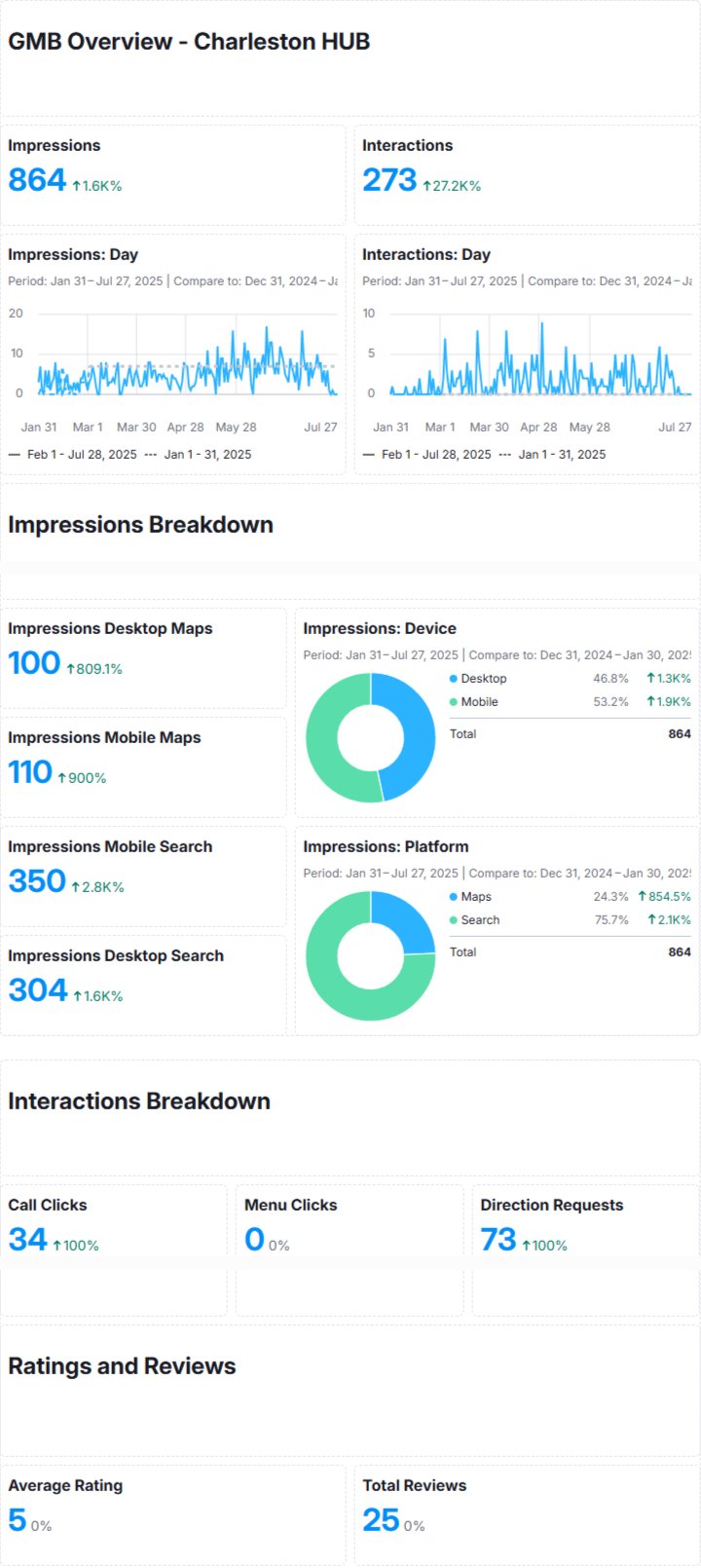This screenshot has height=1568, width=701.
Task: Click the green Mobile legend color dot
Action: tap(454, 702)
